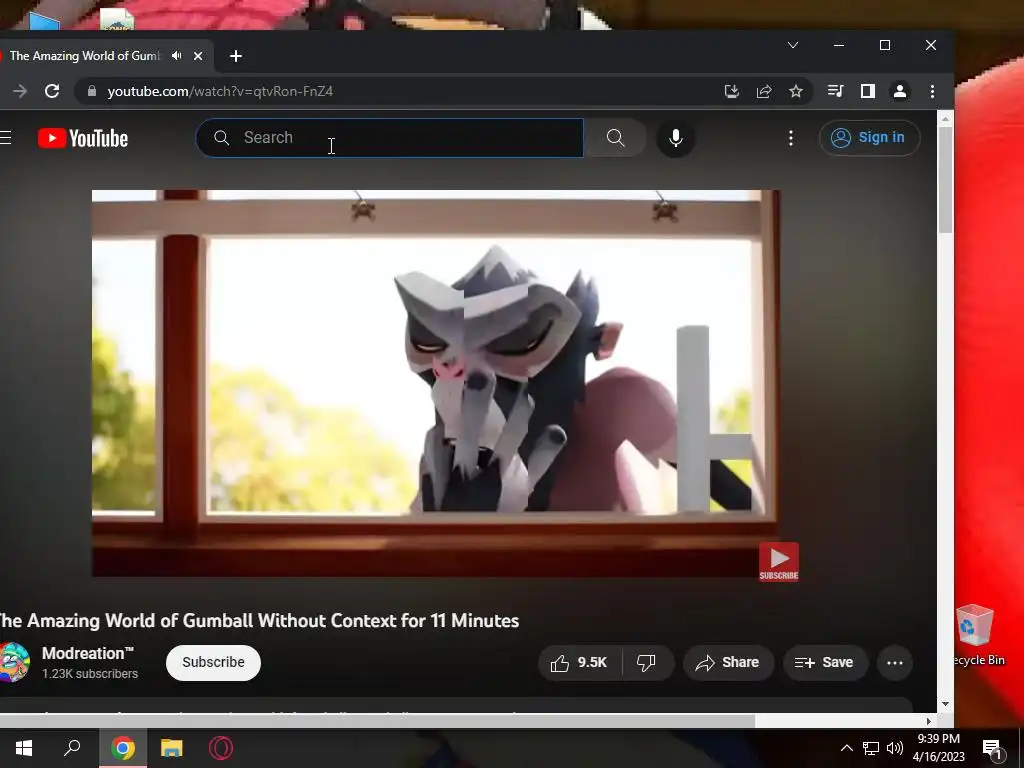Expand the tab search chevron
Image resolution: width=1024 pixels, height=768 pixels.
[x=793, y=45]
